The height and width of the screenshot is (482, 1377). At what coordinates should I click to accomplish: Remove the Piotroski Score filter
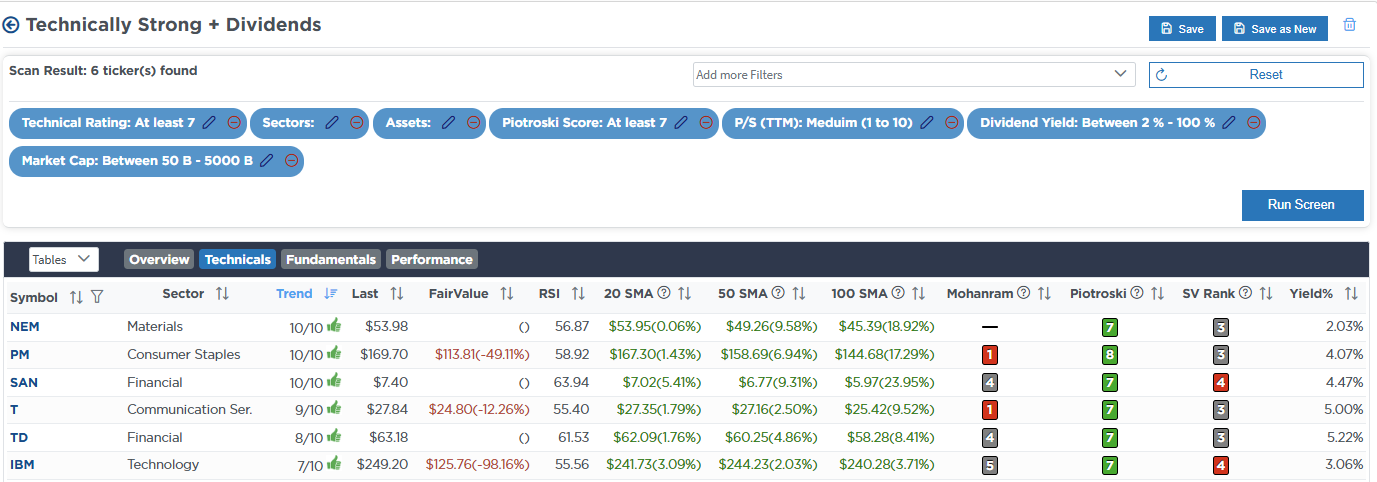[705, 123]
